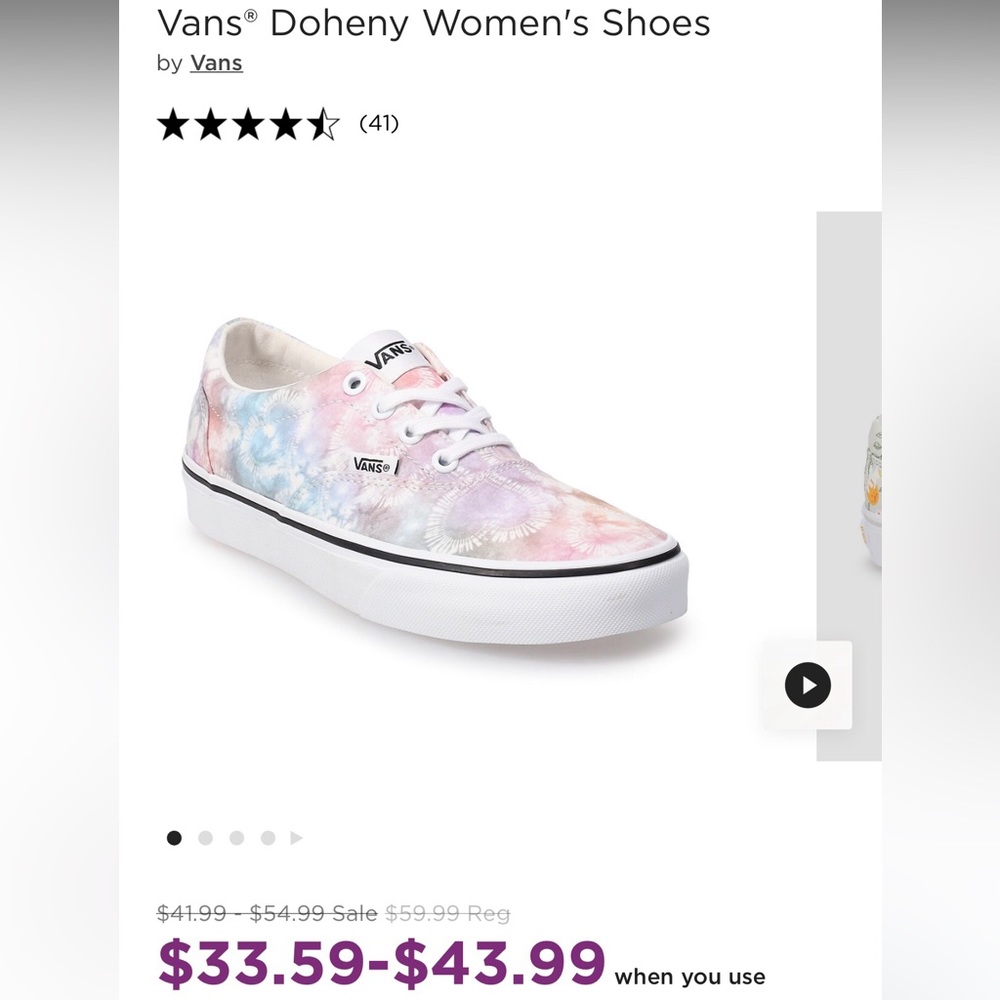The width and height of the screenshot is (1000, 1000).
Task: Click the first star in the rating
Action: click(x=175, y=124)
